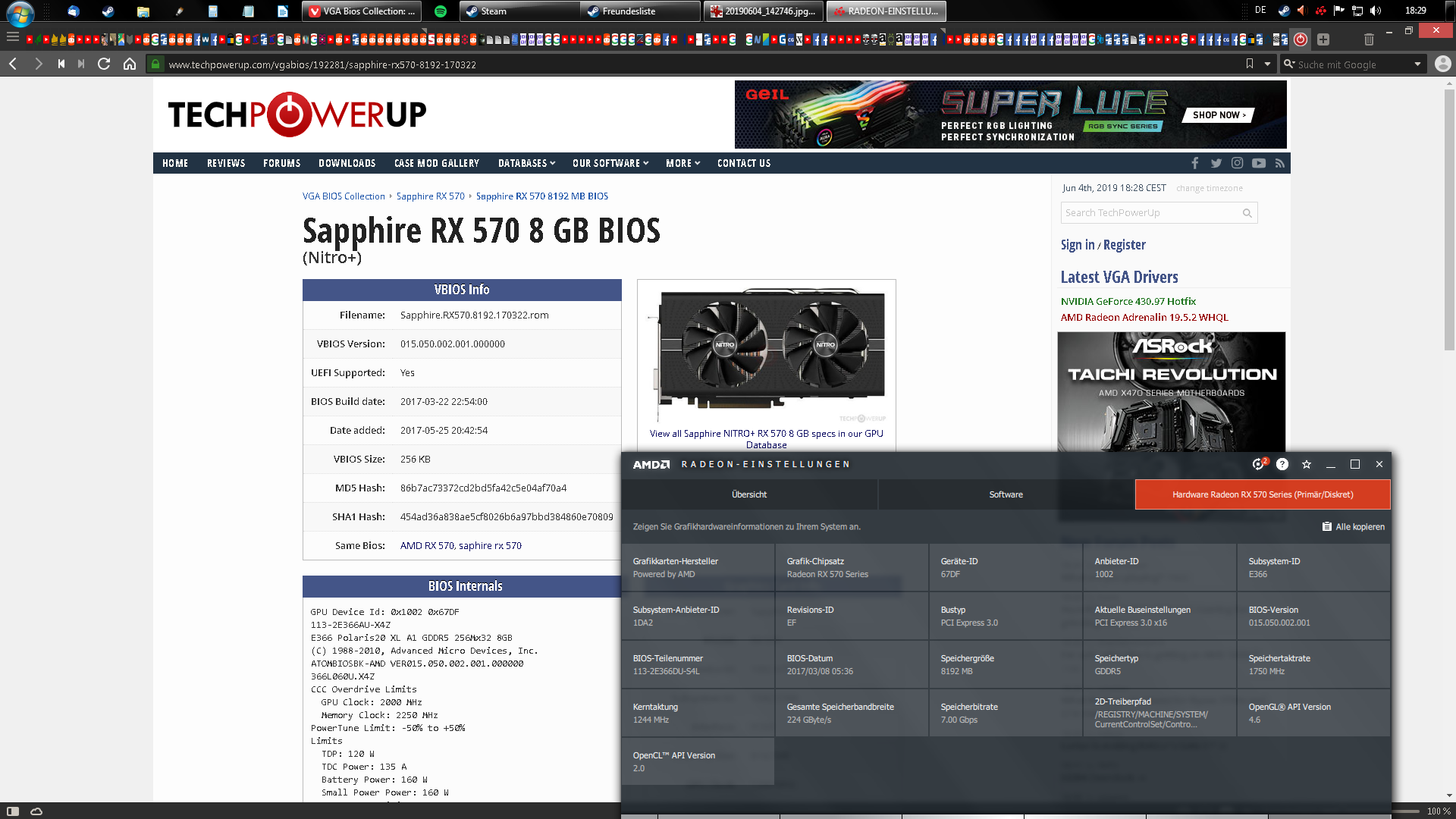Follow the AMD RX 570 same-BIOS link
The image size is (1456, 819).
coord(427,546)
